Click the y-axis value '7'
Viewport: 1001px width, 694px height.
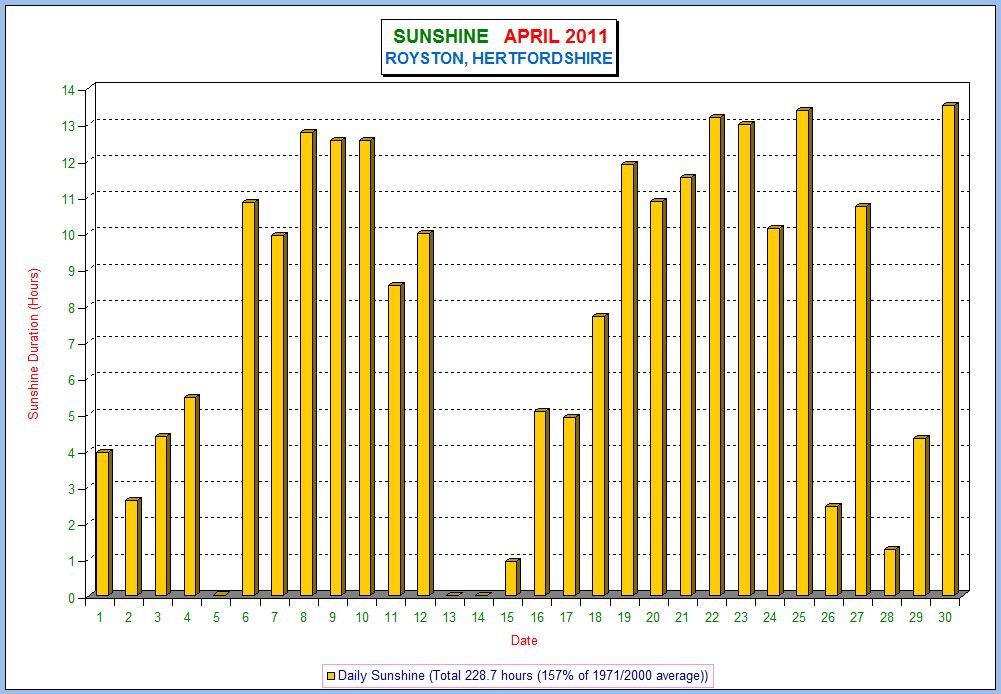point(72,344)
